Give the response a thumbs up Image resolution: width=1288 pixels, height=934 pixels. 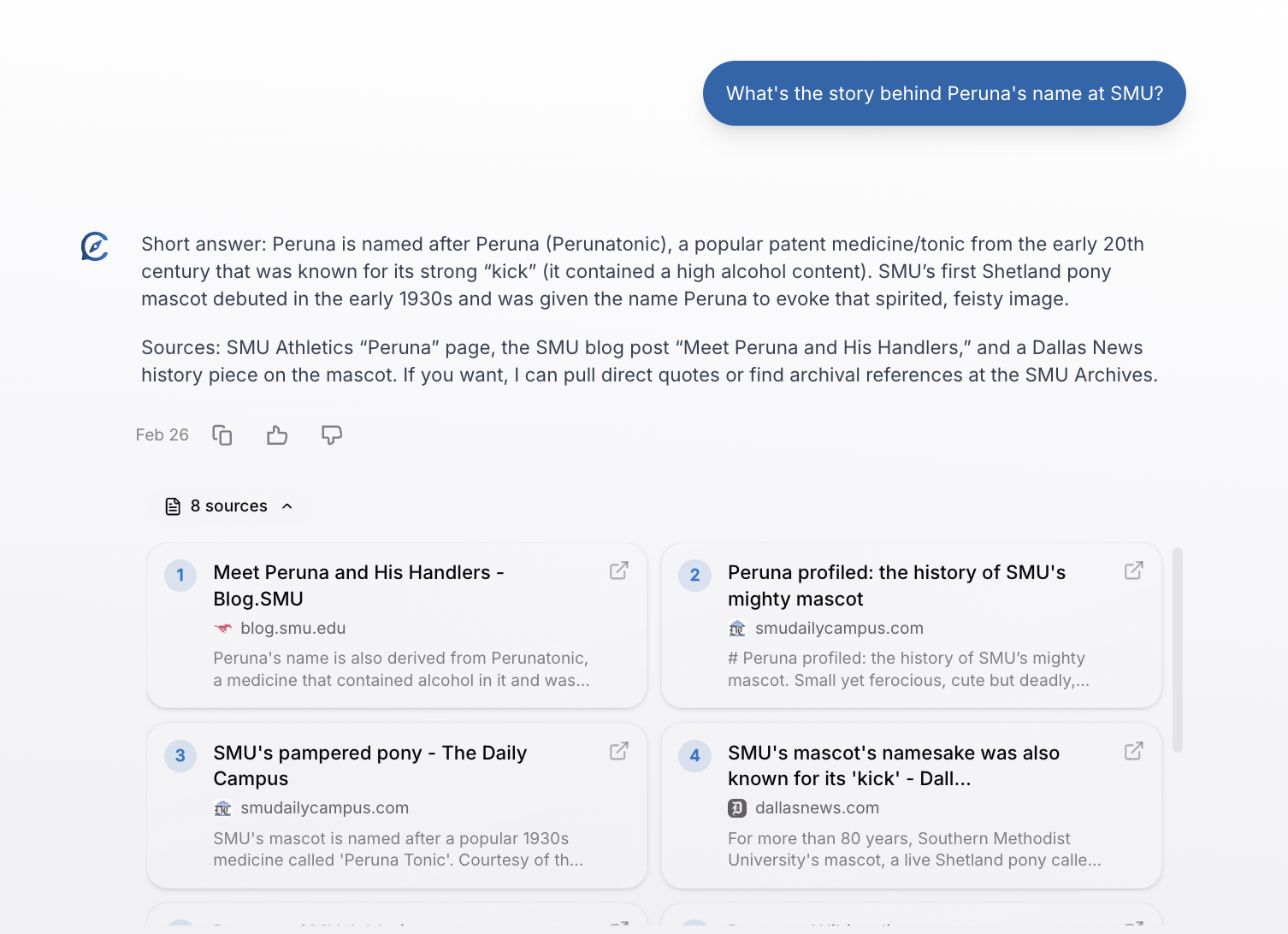[277, 435]
